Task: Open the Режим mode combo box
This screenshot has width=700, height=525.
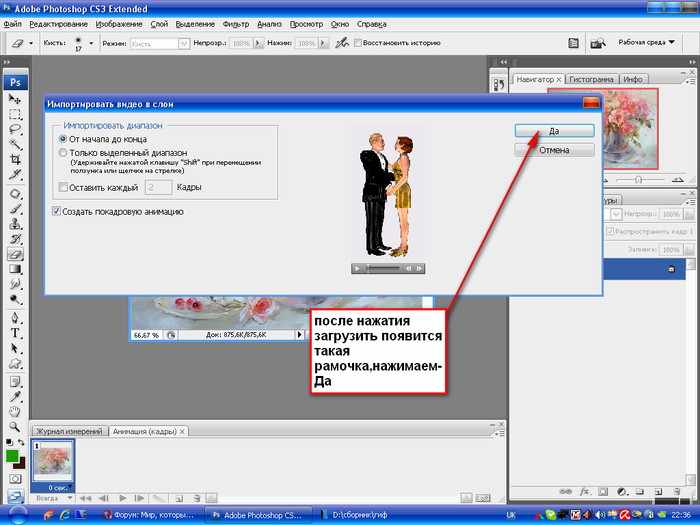Action: 159,43
